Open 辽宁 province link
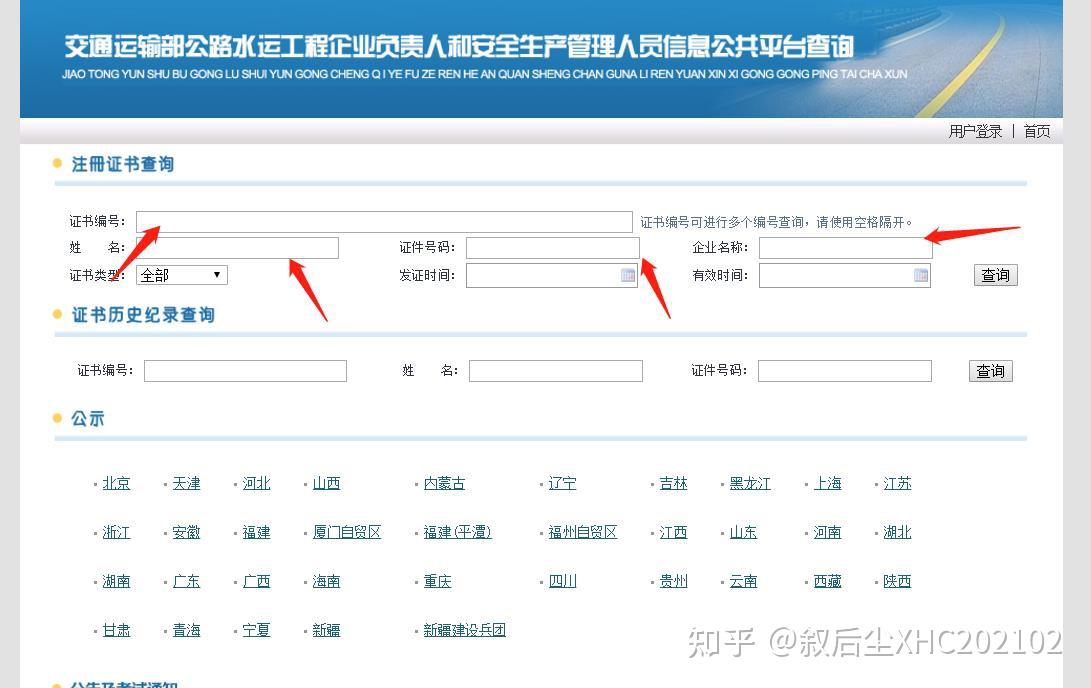Screen dimensions: 1091x688 (562, 483)
